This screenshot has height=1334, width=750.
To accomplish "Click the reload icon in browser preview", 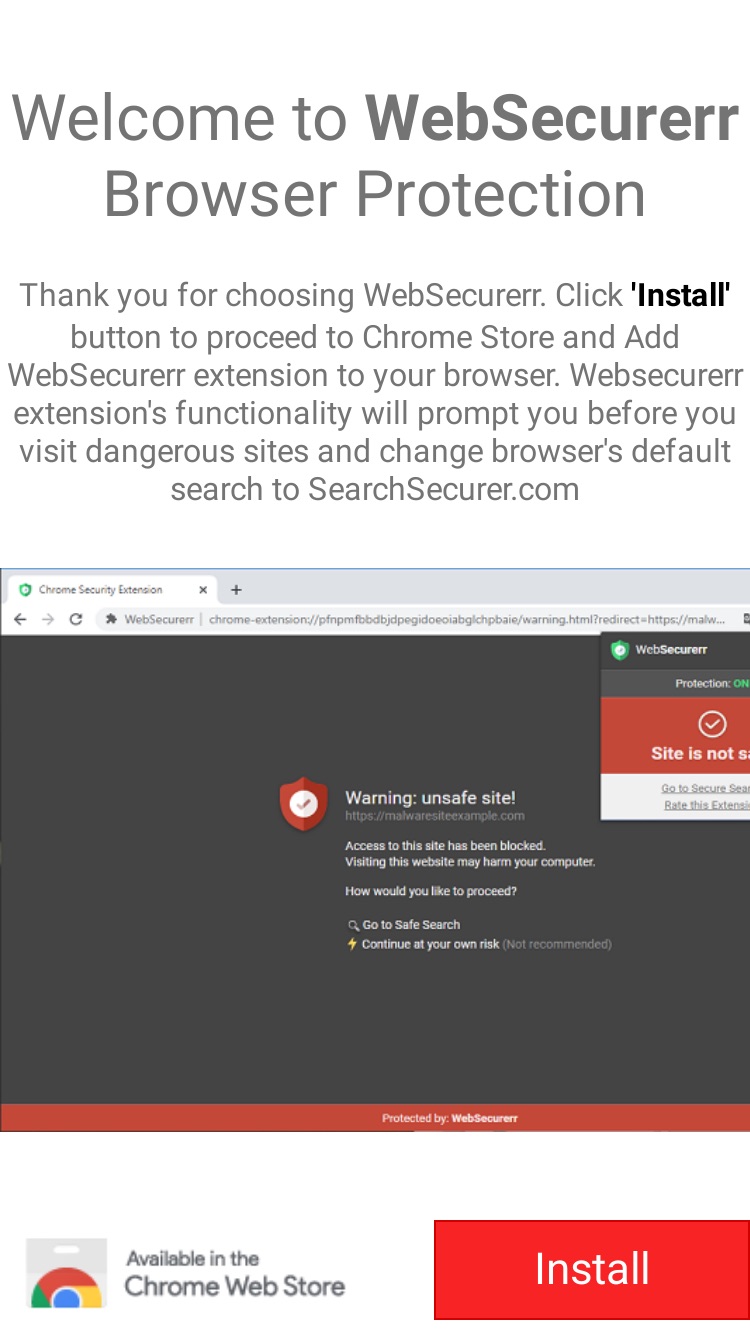I will coord(75,620).
